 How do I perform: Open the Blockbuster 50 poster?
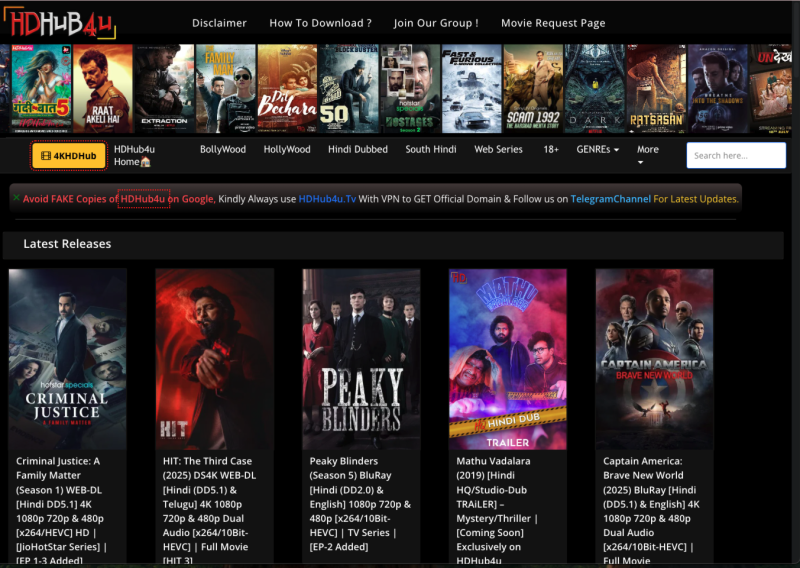click(x=348, y=89)
